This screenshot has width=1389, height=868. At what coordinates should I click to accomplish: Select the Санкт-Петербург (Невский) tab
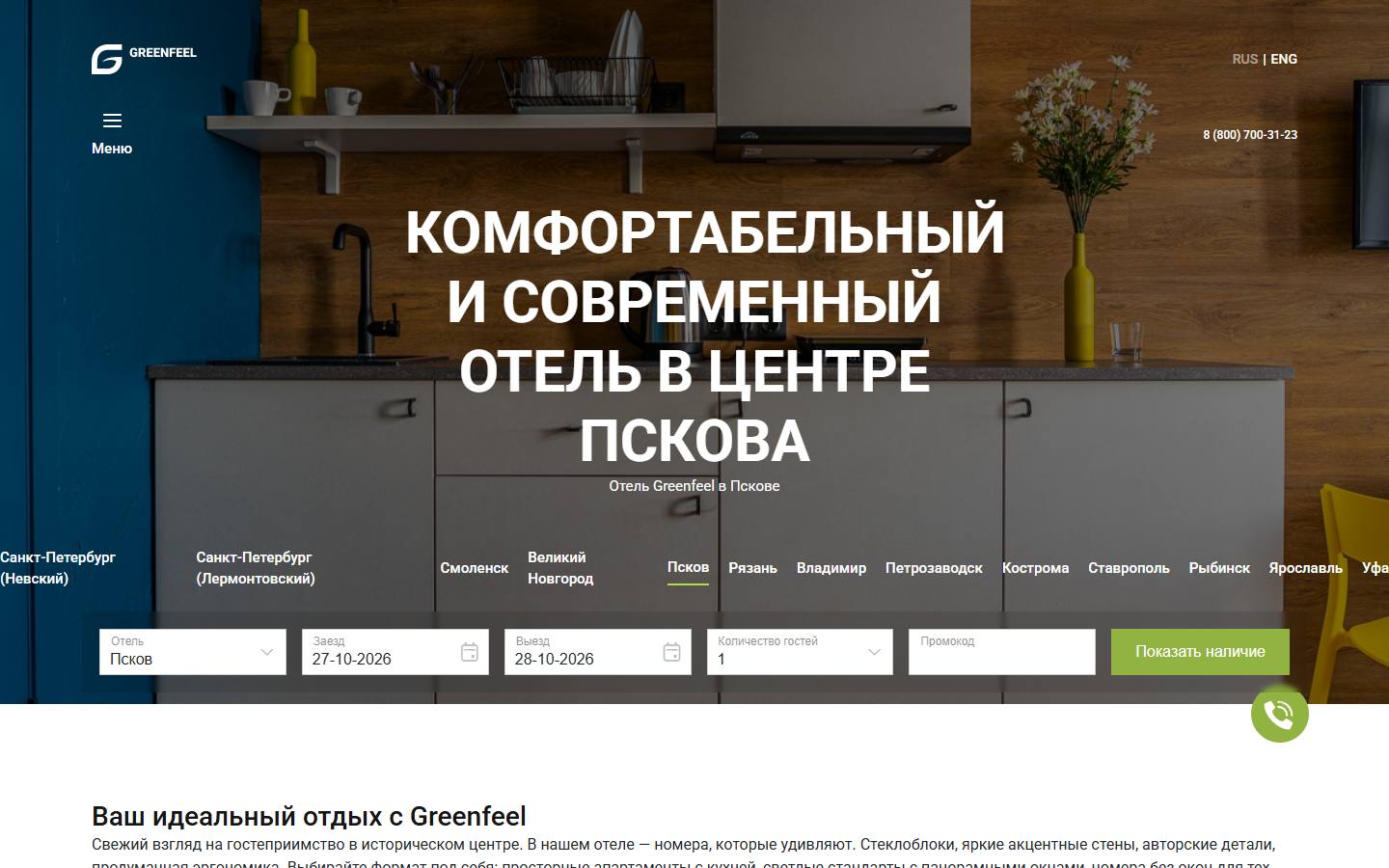[58, 568]
